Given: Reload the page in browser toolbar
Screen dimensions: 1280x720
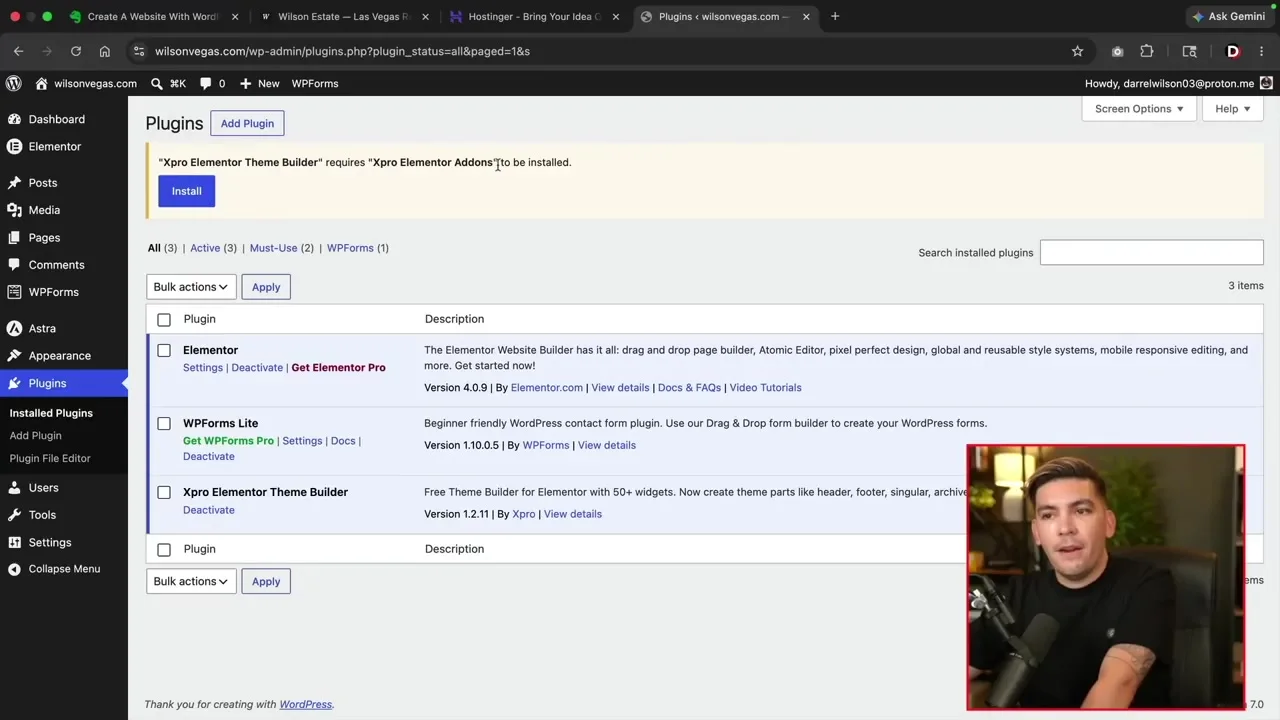Looking at the screenshot, I should (x=75, y=51).
